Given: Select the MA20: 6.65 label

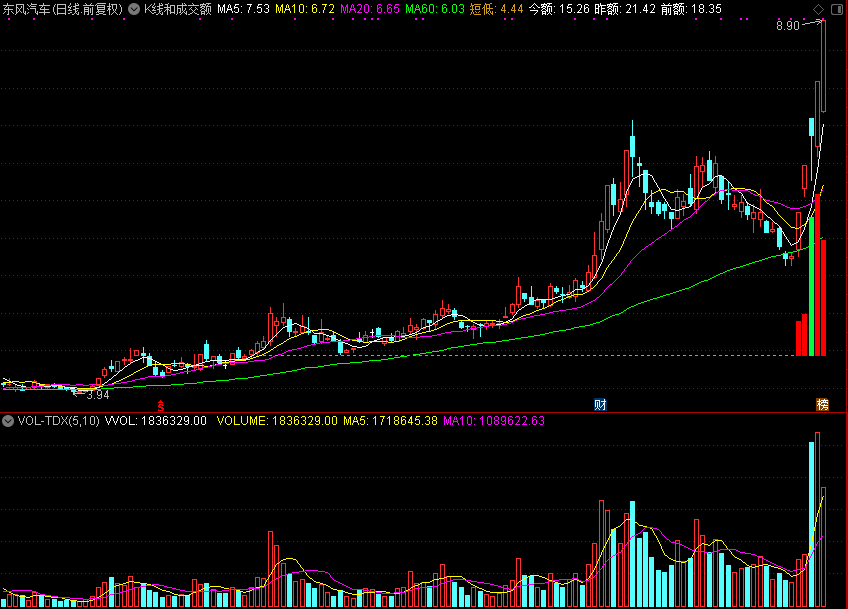Looking at the screenshot, I should (x=370, y=9).
